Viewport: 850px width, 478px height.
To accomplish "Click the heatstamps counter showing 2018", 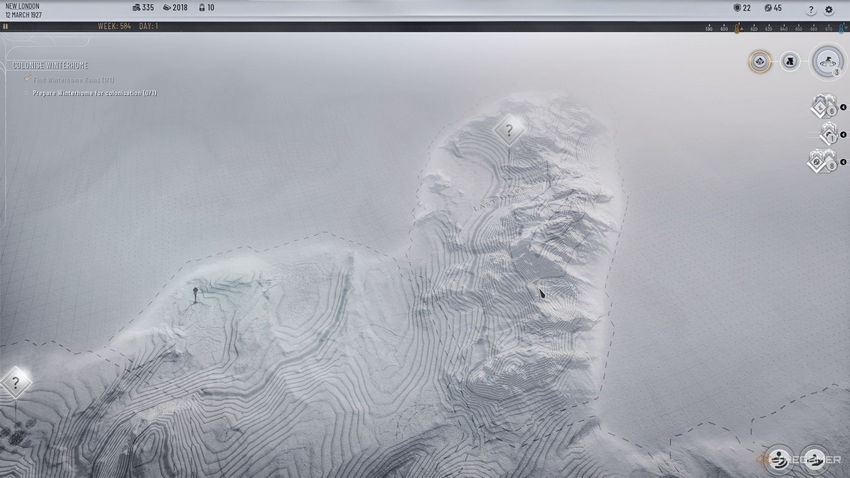I will point(175,8).
